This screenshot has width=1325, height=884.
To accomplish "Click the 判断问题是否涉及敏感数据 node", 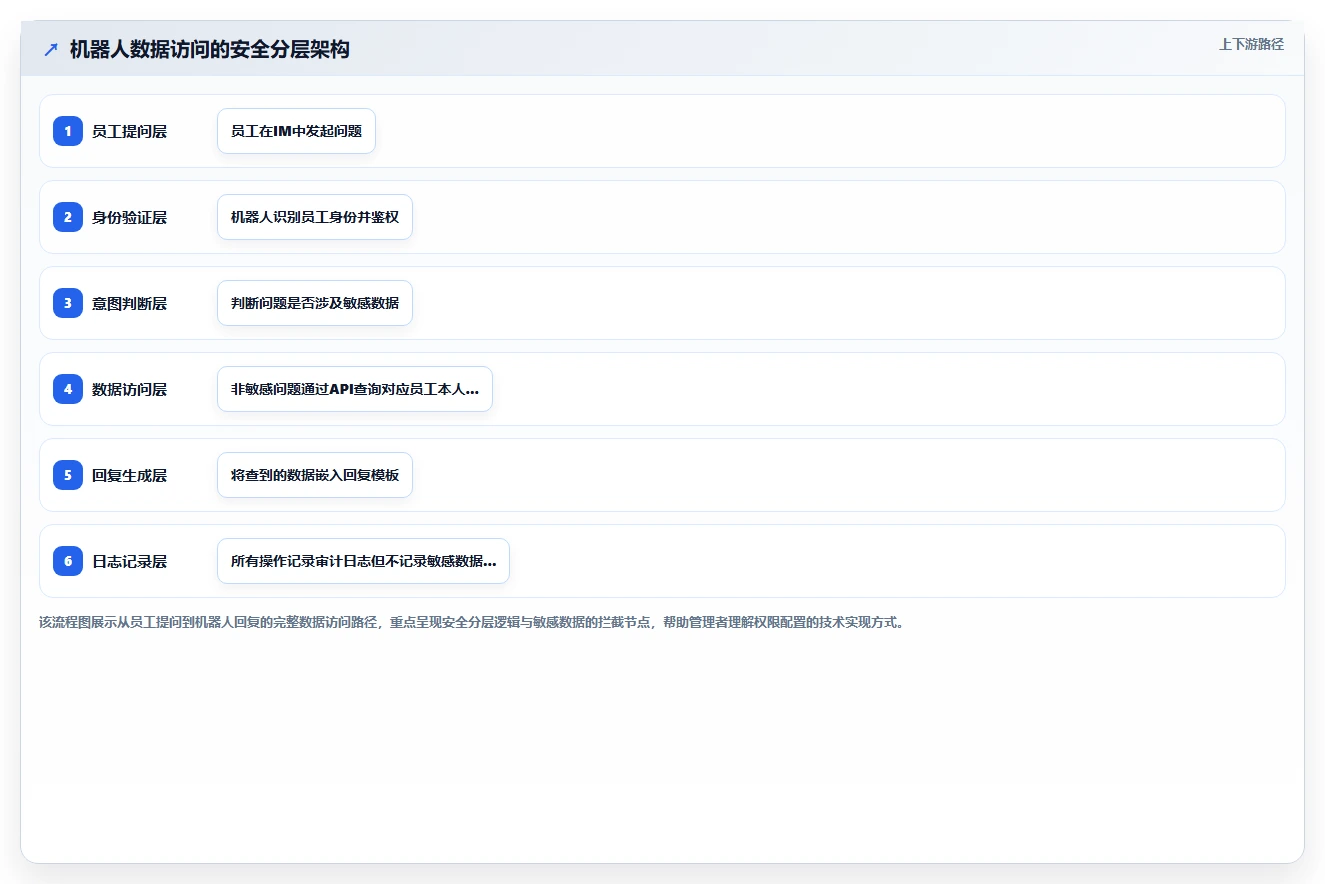I will click(x=315, y=303).
